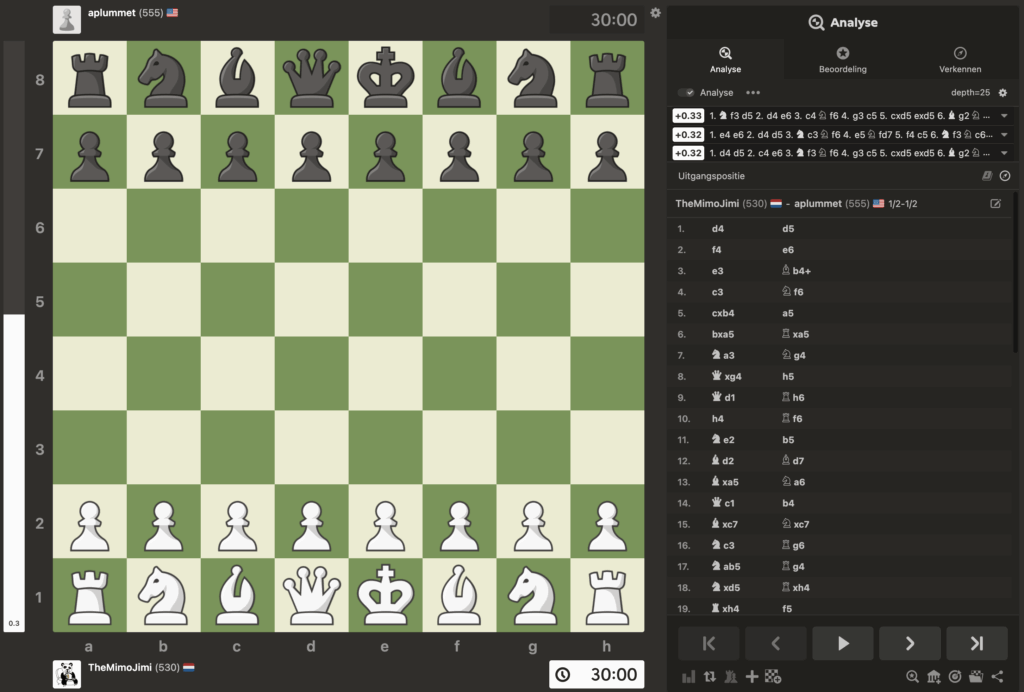Image resolution: width=1024 pixels, height=692 pixels.
Task: Expand the second engine line starting with e4
Action: 1003,135
